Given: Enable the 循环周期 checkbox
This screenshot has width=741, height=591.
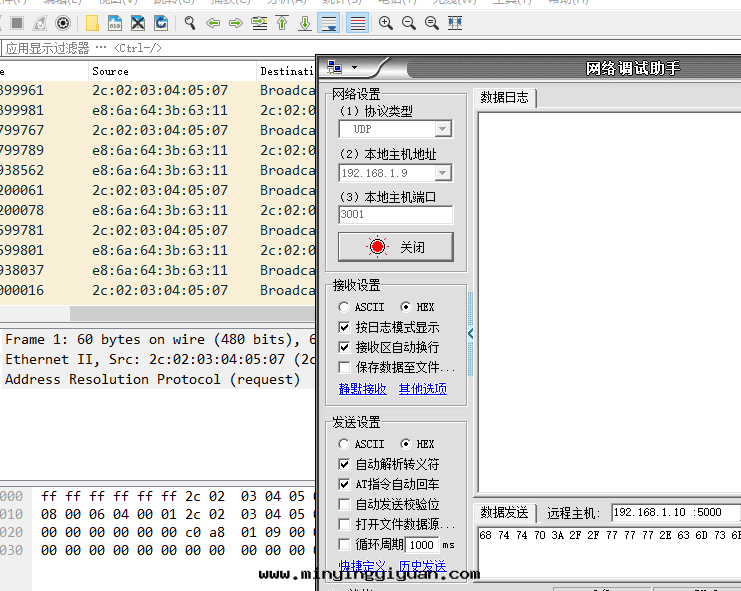Looking at the screenshot, I should [345, 544].
